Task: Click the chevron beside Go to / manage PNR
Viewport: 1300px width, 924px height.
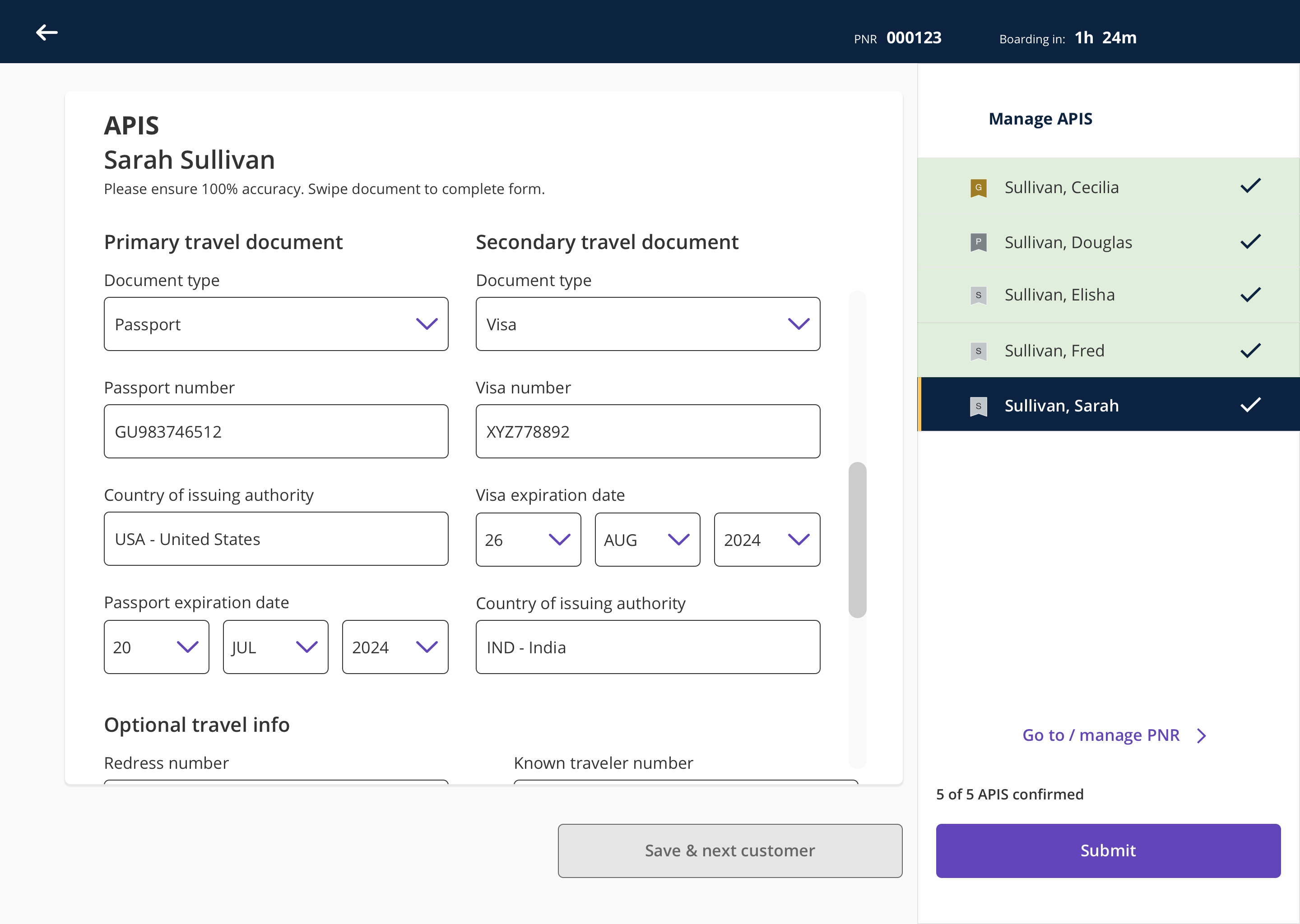Action: tap(1202, 736)
